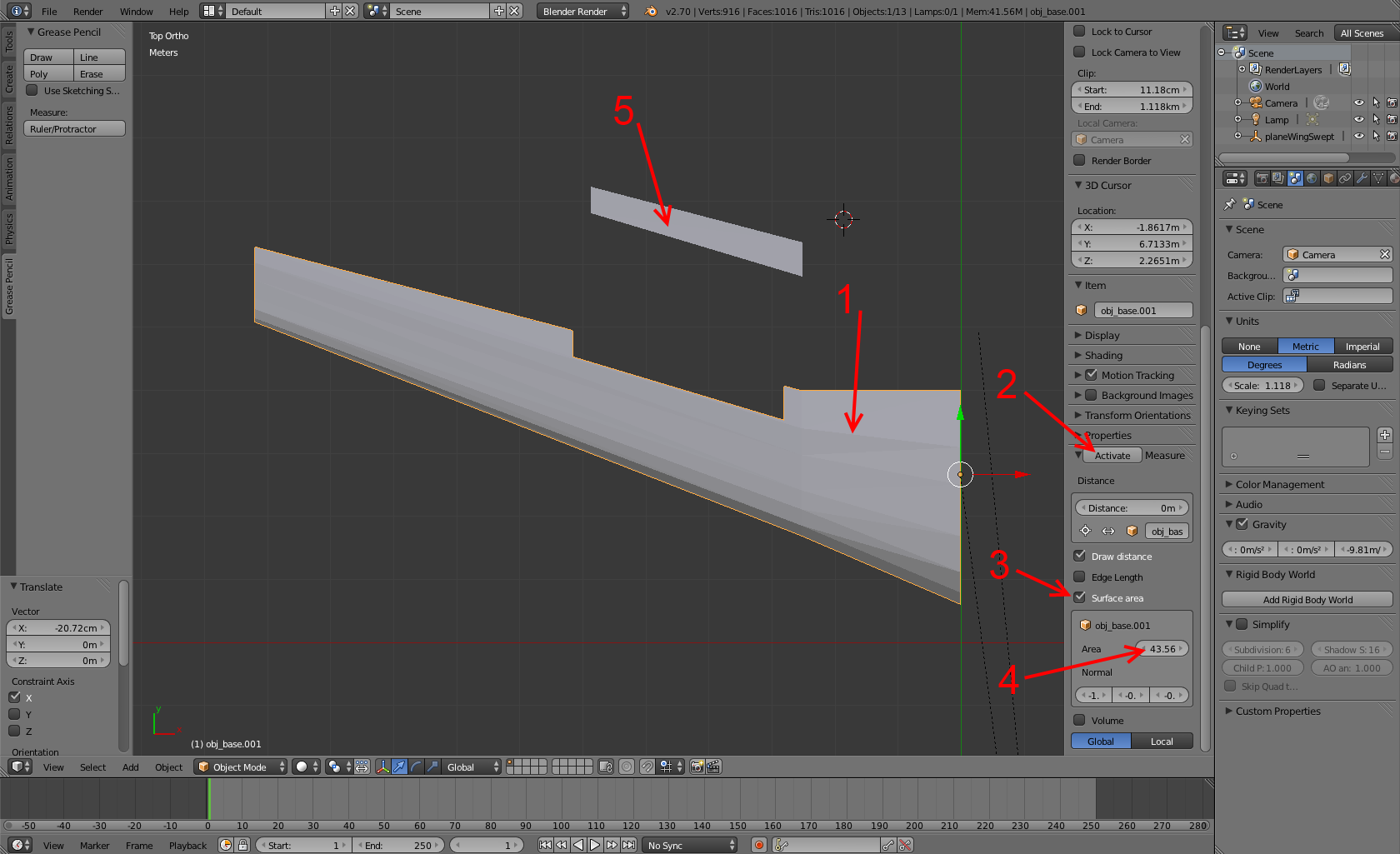
Task: Hide the Lamp object using eye icon
Action: [1359, 120]
